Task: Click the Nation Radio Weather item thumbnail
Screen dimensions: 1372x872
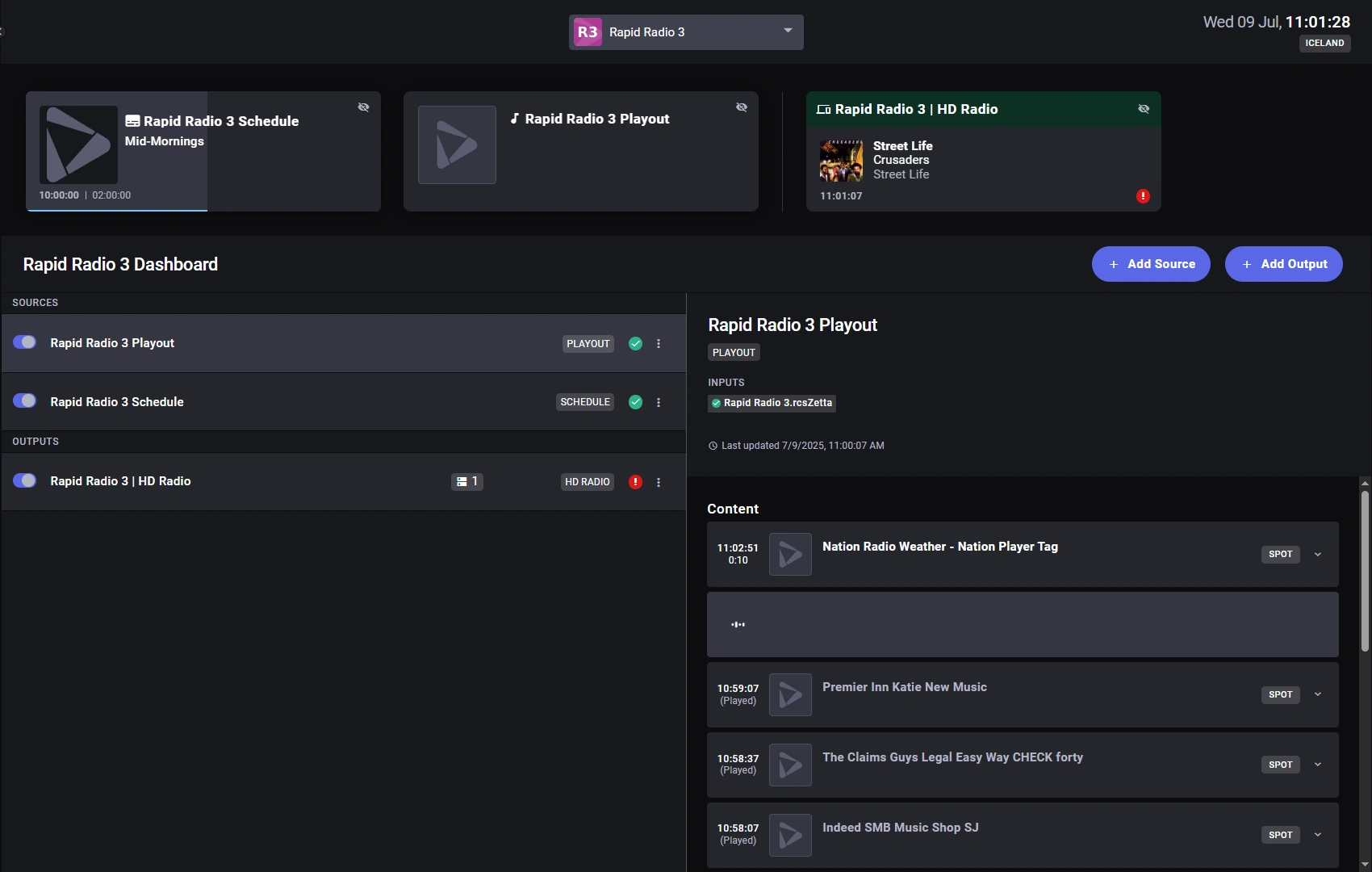Action: [790, 554]
